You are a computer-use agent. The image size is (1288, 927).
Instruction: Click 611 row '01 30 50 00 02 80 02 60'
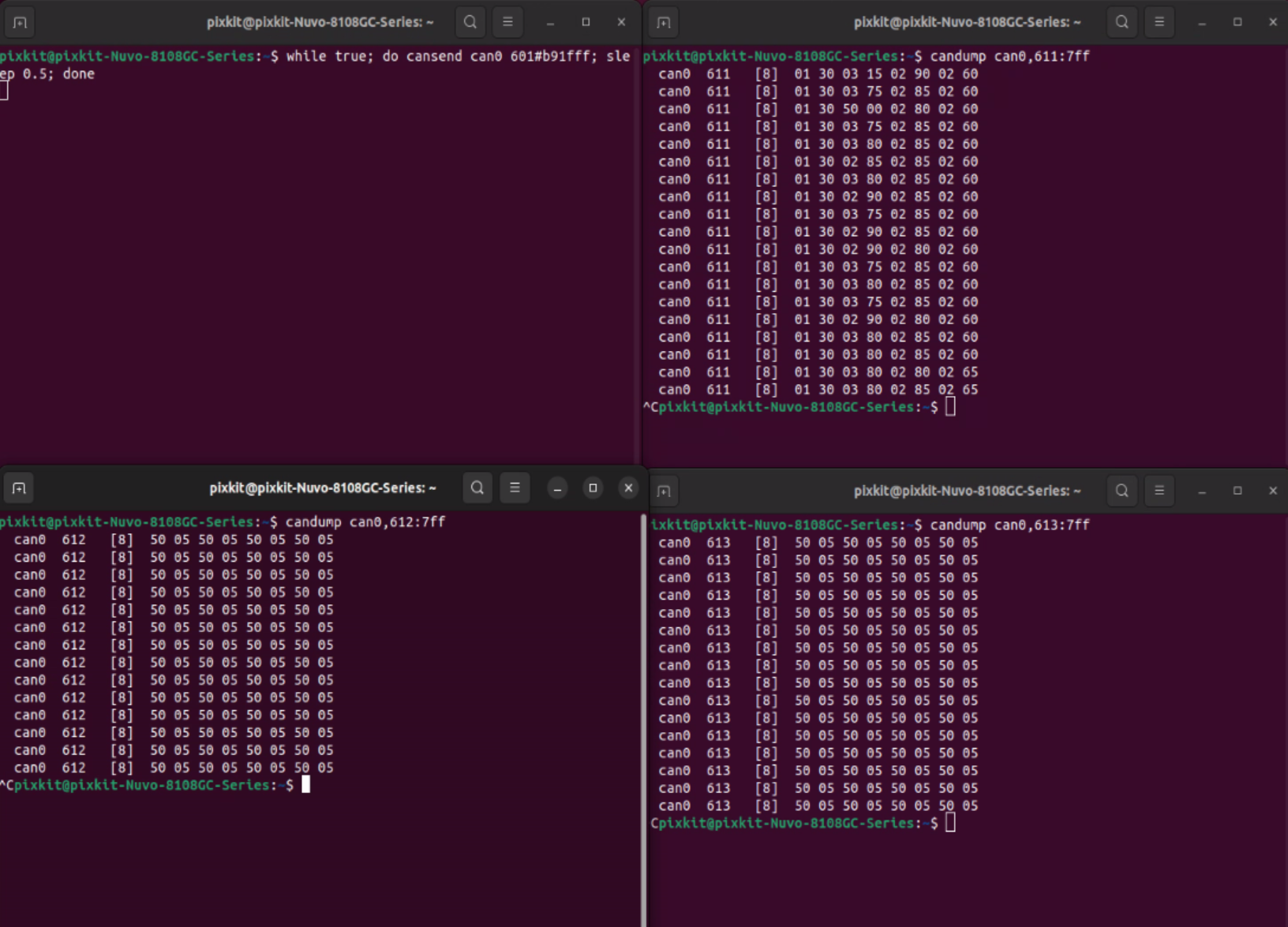(886, 109)
